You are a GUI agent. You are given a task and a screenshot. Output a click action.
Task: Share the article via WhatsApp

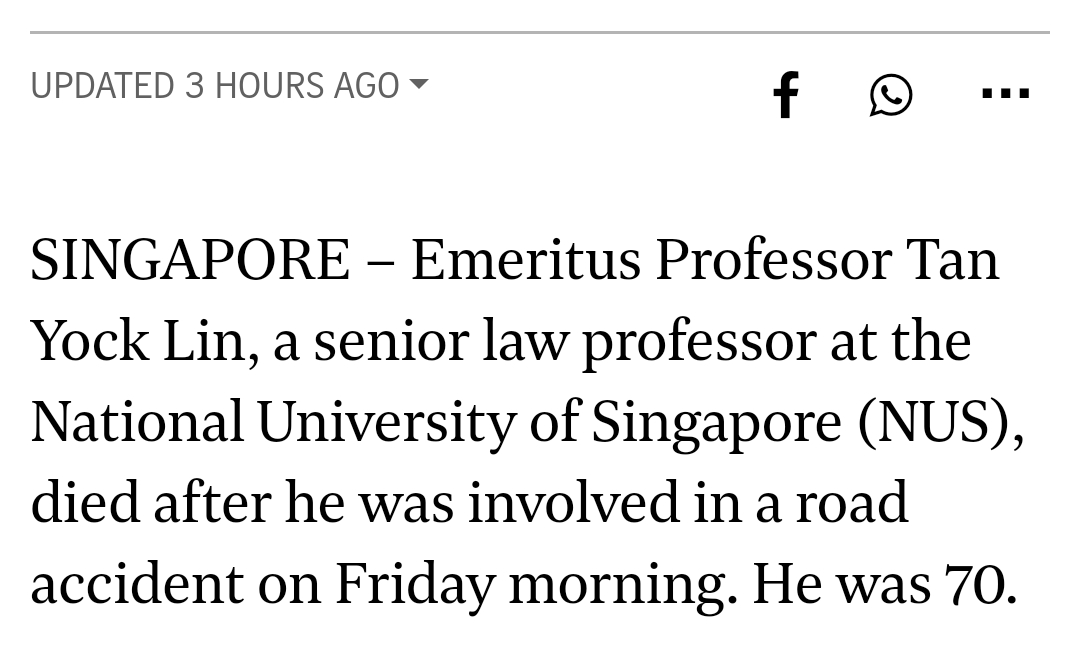coord(890,95)
